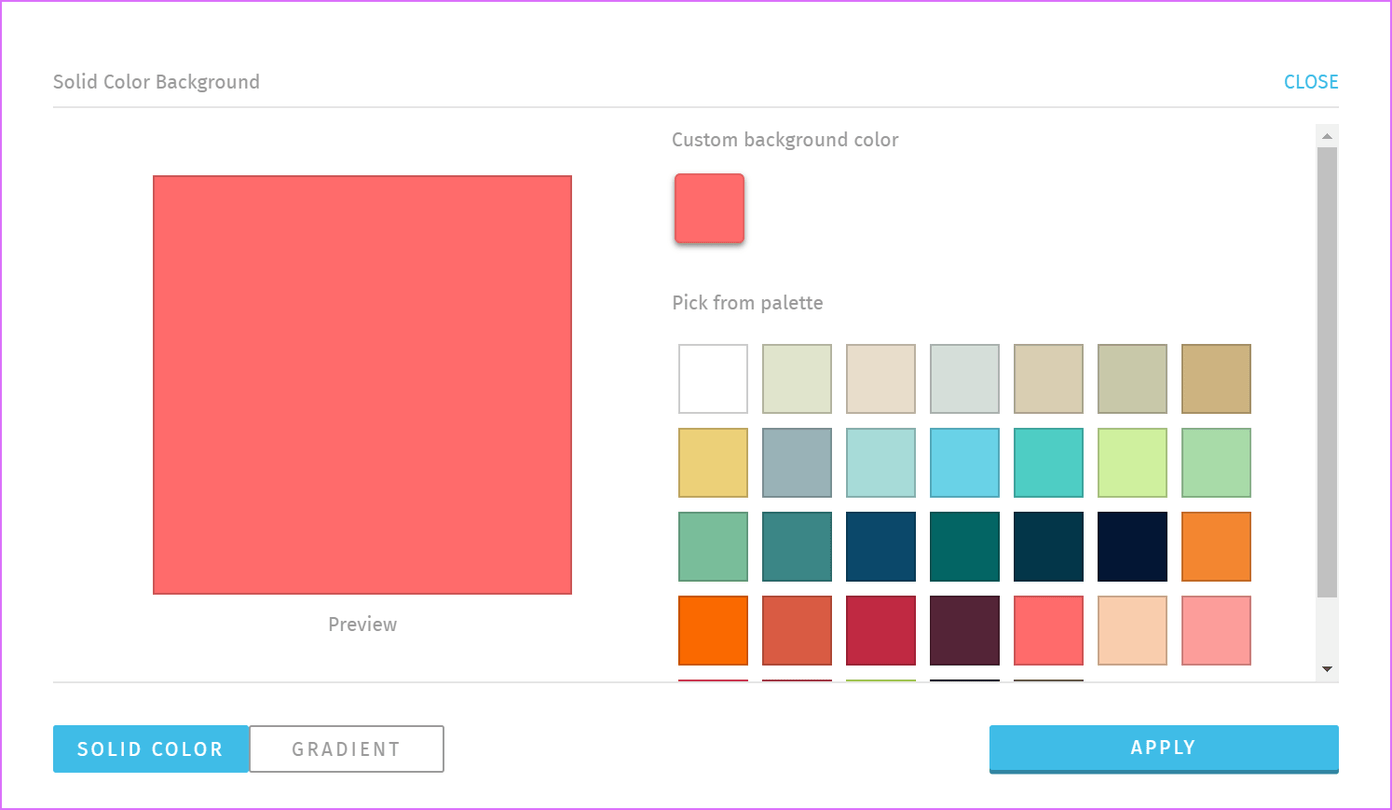Select the bright orange palette swatch
The image size is (1392, 810).
click(x=713, y=631)
